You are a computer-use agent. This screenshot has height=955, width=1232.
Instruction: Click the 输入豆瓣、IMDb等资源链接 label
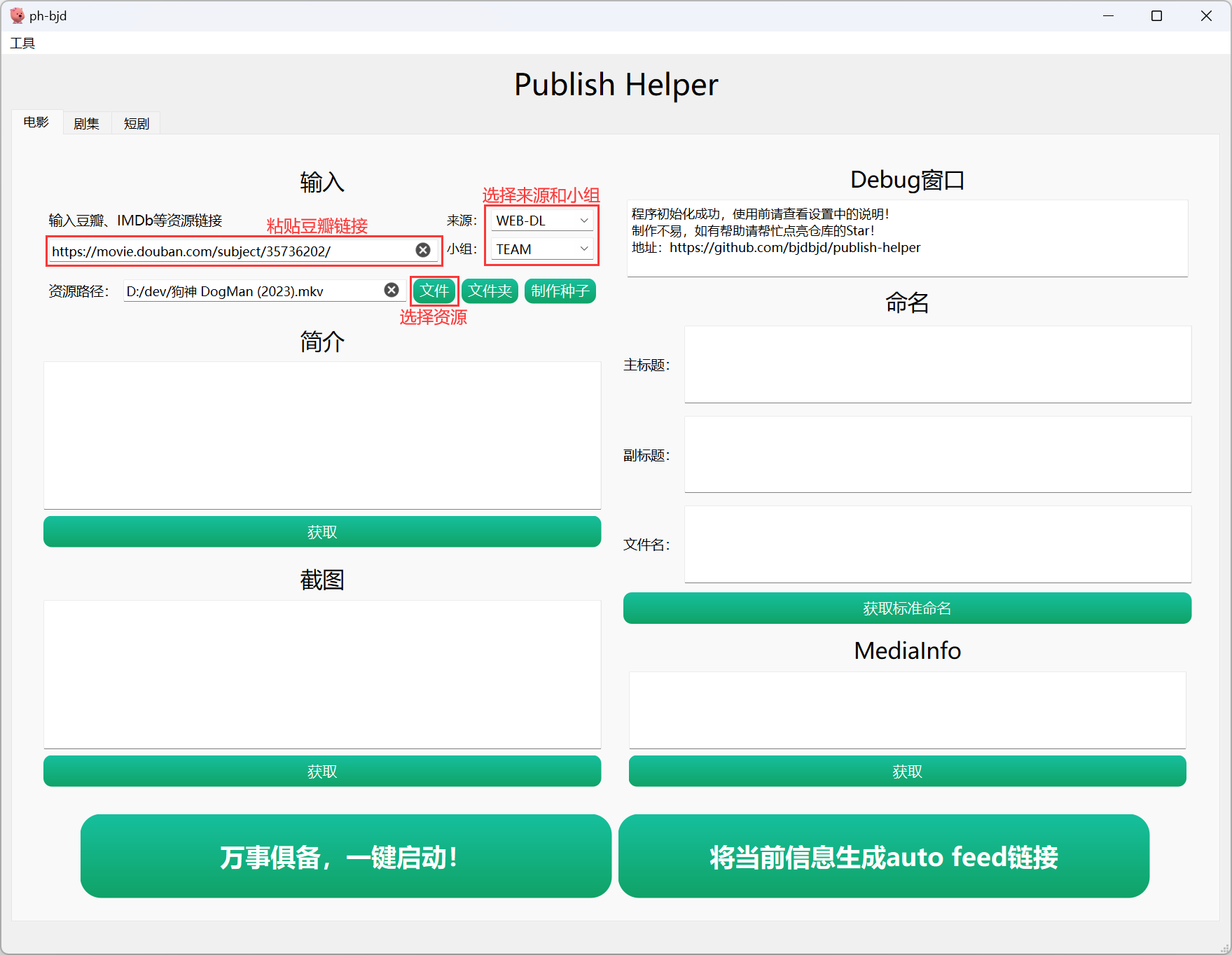[135, 221]
